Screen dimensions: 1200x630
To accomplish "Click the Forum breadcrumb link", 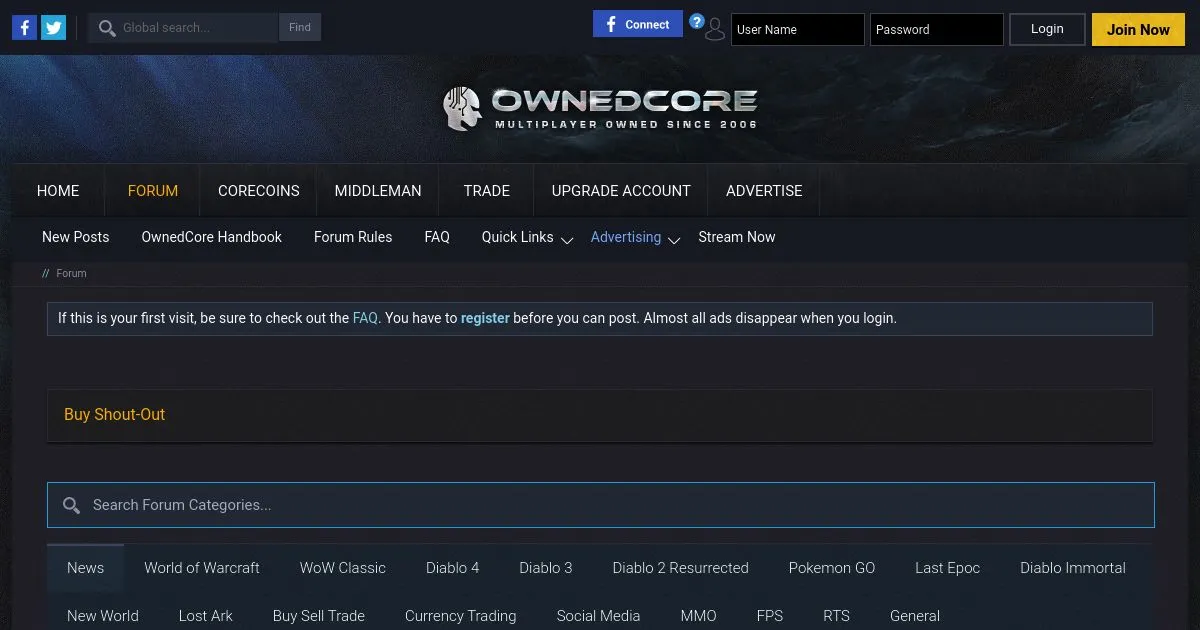I will [x=71, y=273].
